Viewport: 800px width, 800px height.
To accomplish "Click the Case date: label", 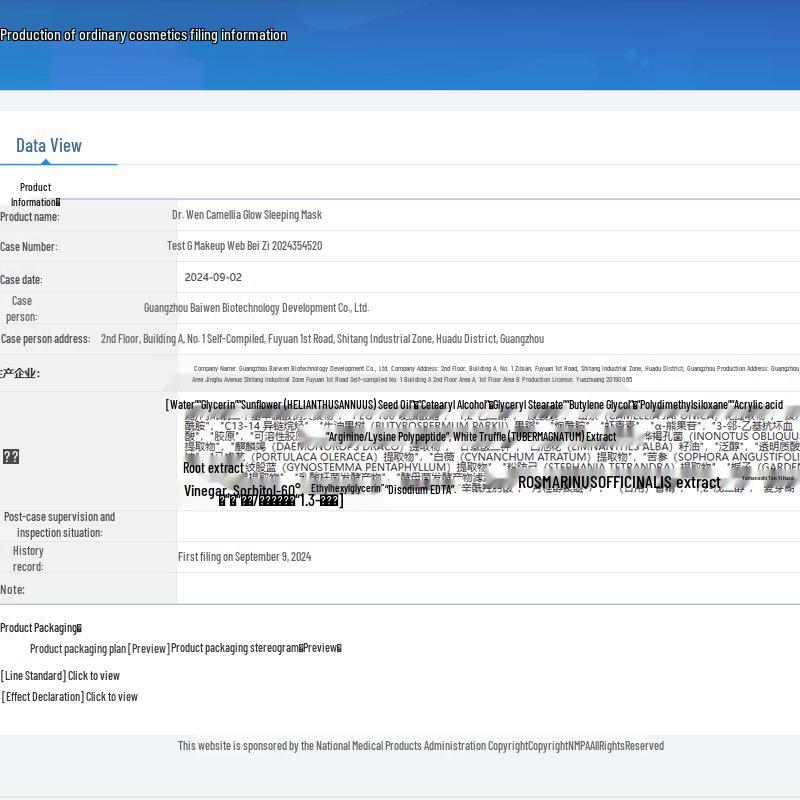I will click(x=21, y=280).
